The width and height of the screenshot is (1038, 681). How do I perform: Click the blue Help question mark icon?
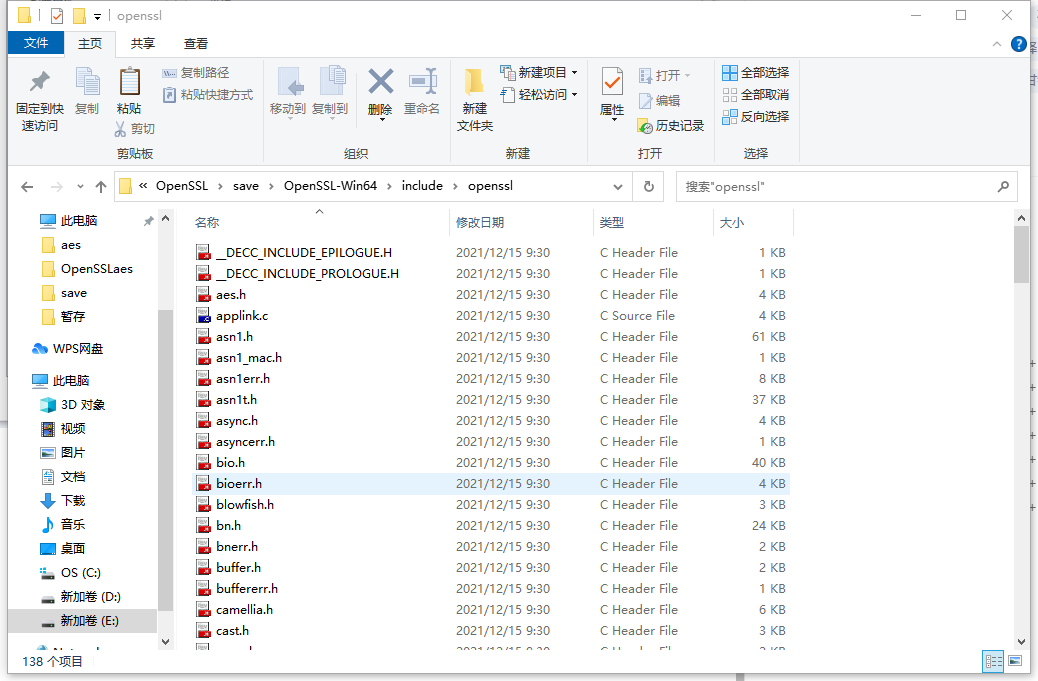pyautogui.click(x=1018, y=44)
